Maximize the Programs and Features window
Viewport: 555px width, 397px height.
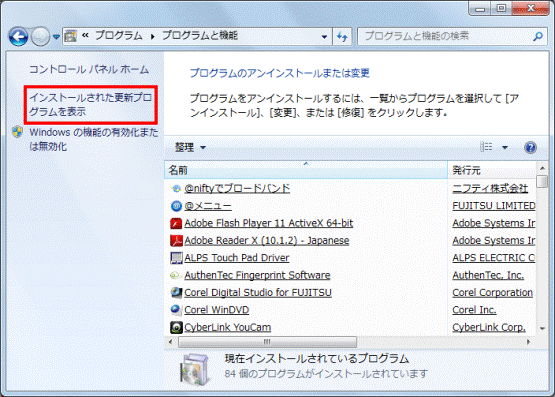[501, 8]
